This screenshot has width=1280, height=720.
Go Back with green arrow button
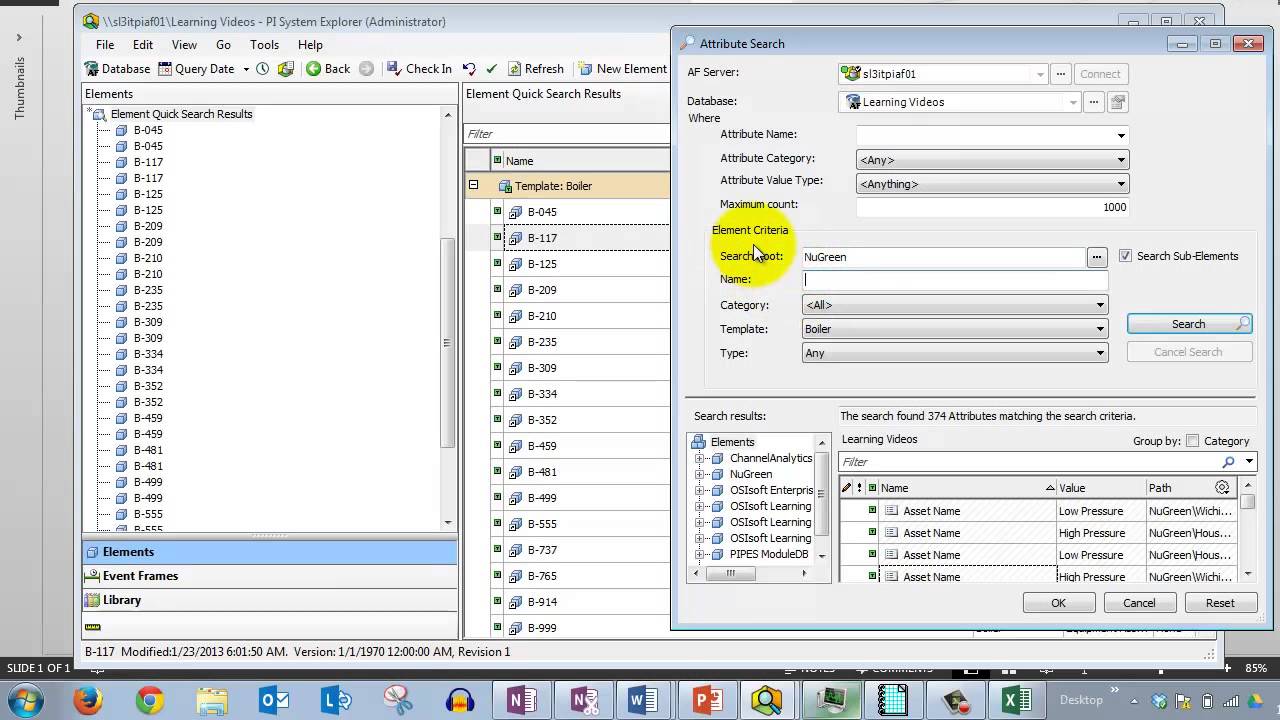[x=328, y=69]
